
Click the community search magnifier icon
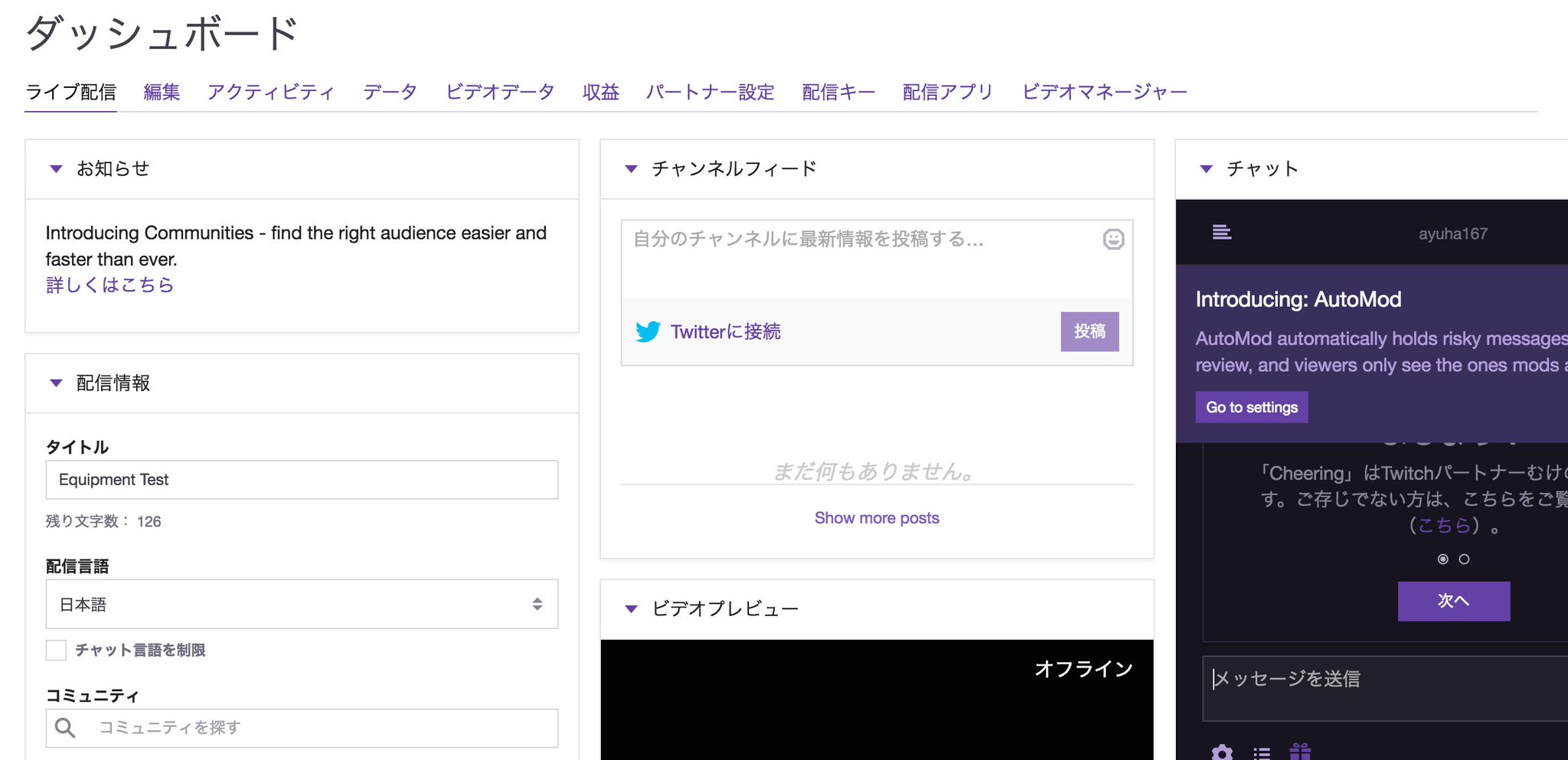[x=65, y=728]
